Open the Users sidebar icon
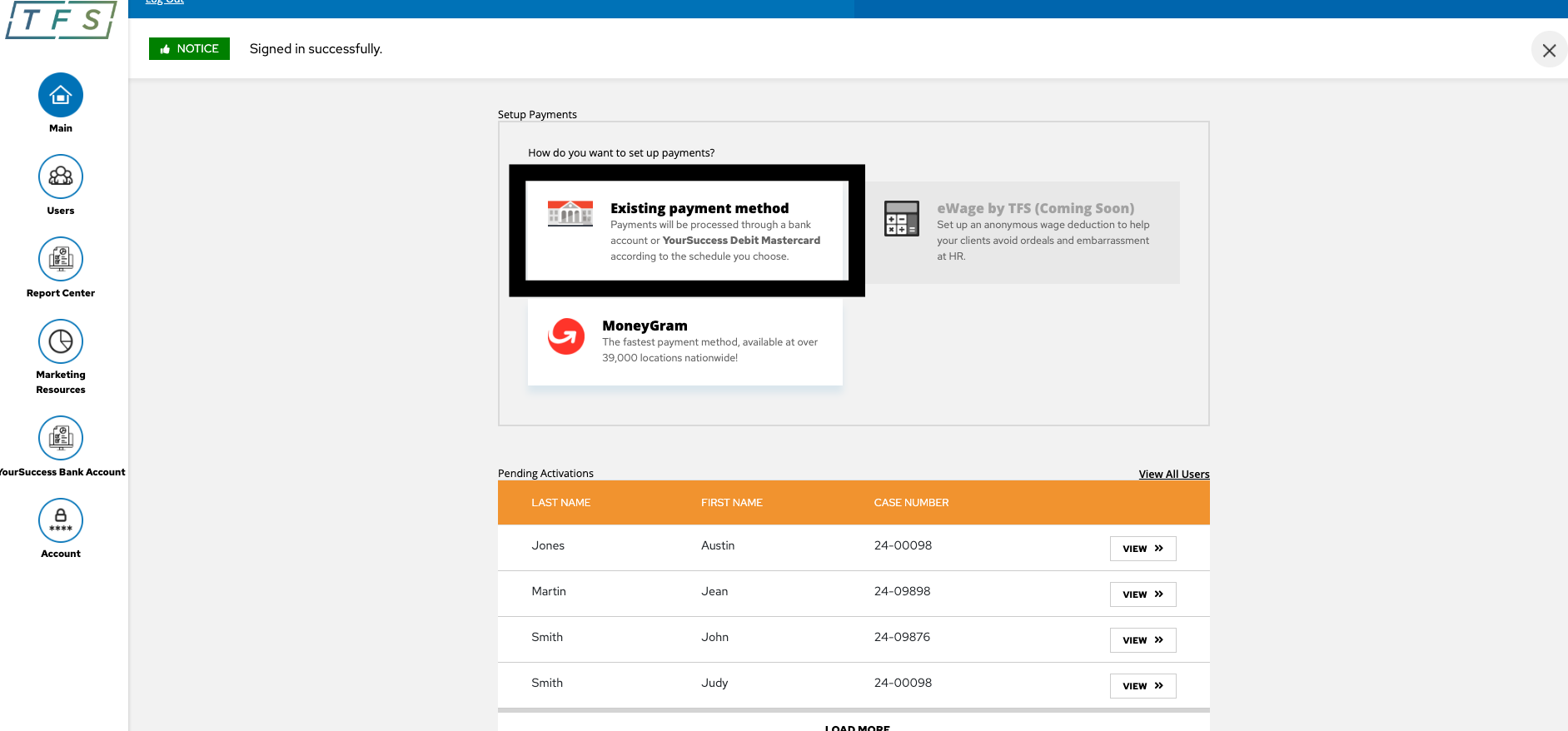1568x731 pixels. (61, 177)
